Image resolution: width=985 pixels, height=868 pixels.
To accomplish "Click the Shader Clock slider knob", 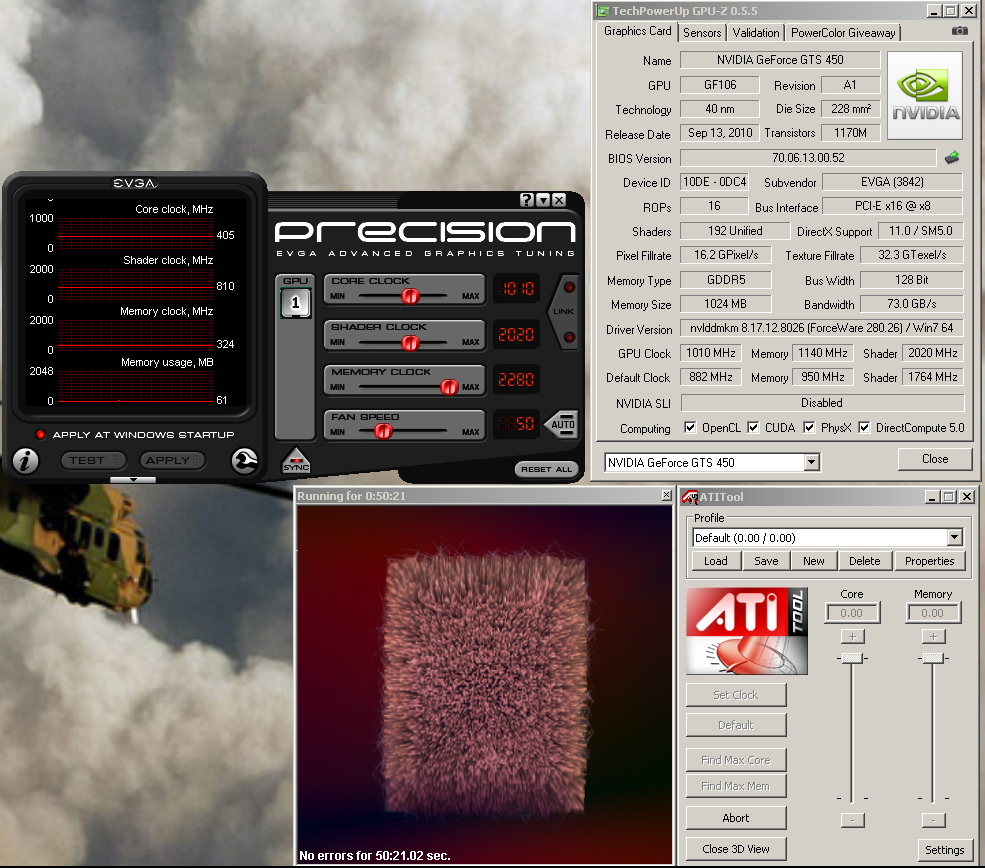I will click(410, 343).
